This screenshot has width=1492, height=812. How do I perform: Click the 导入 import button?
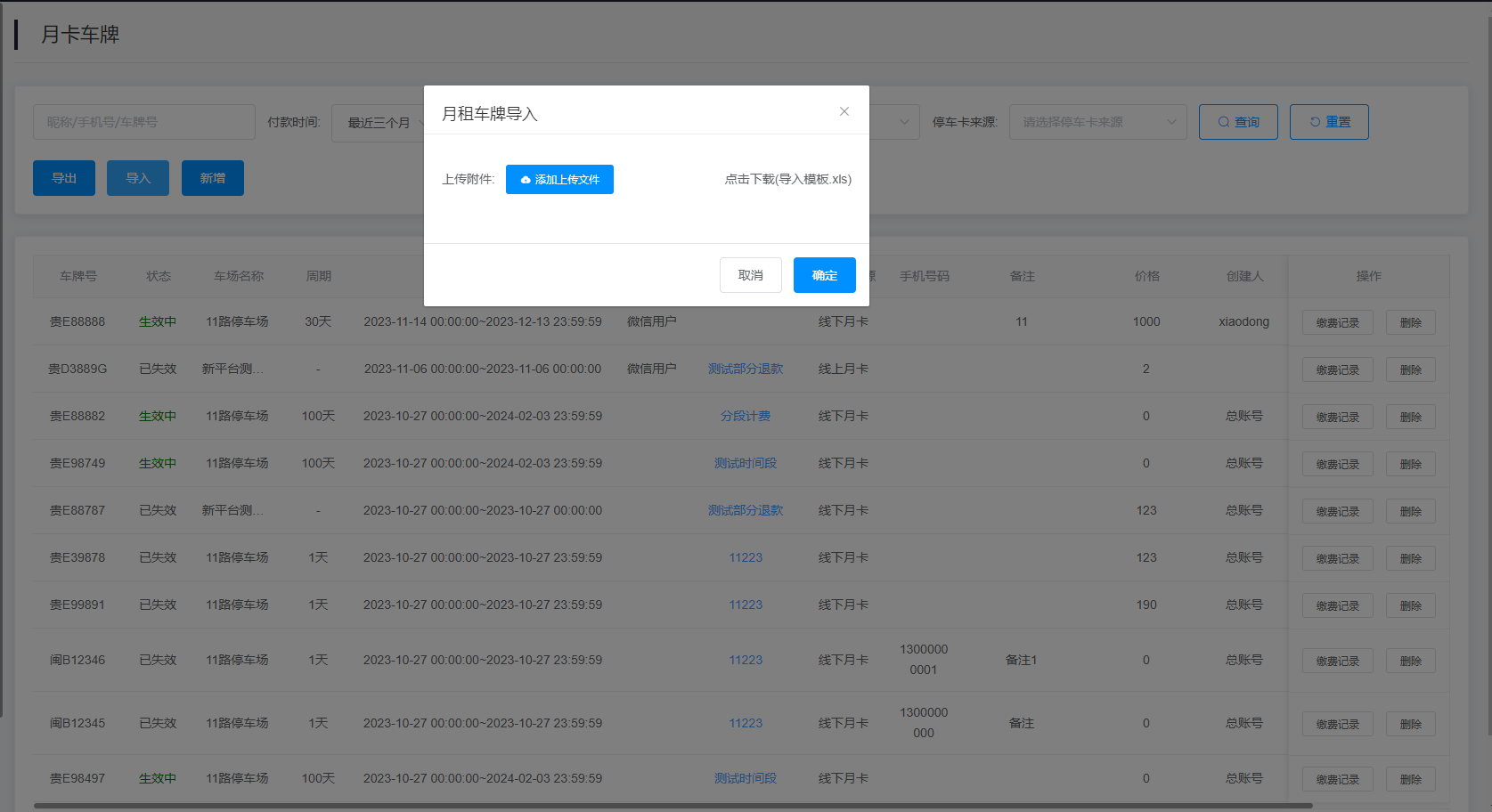click(138, 178)
